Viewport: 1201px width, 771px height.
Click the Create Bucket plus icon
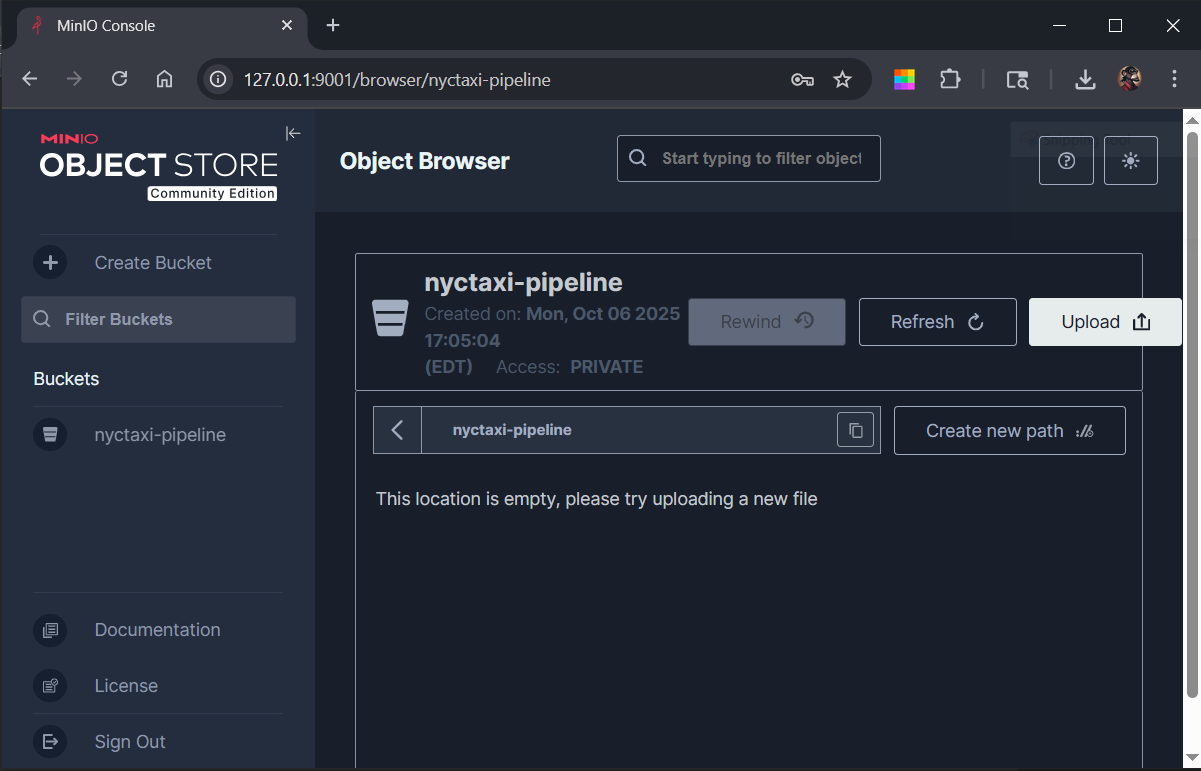(50, 263)
